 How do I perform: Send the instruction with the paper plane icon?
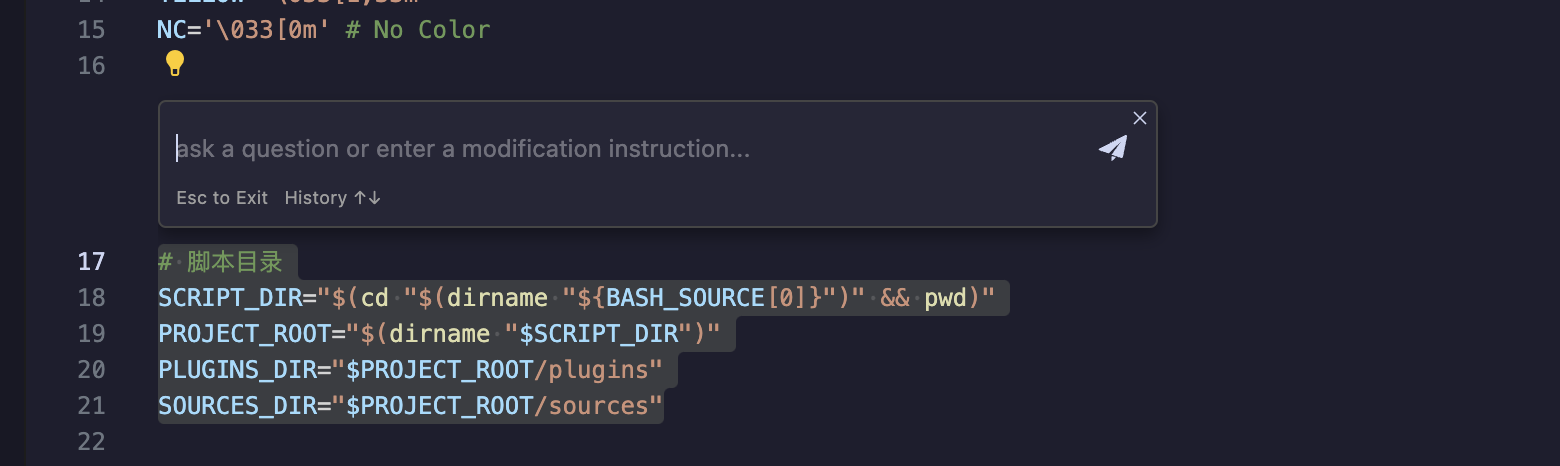1113,148
